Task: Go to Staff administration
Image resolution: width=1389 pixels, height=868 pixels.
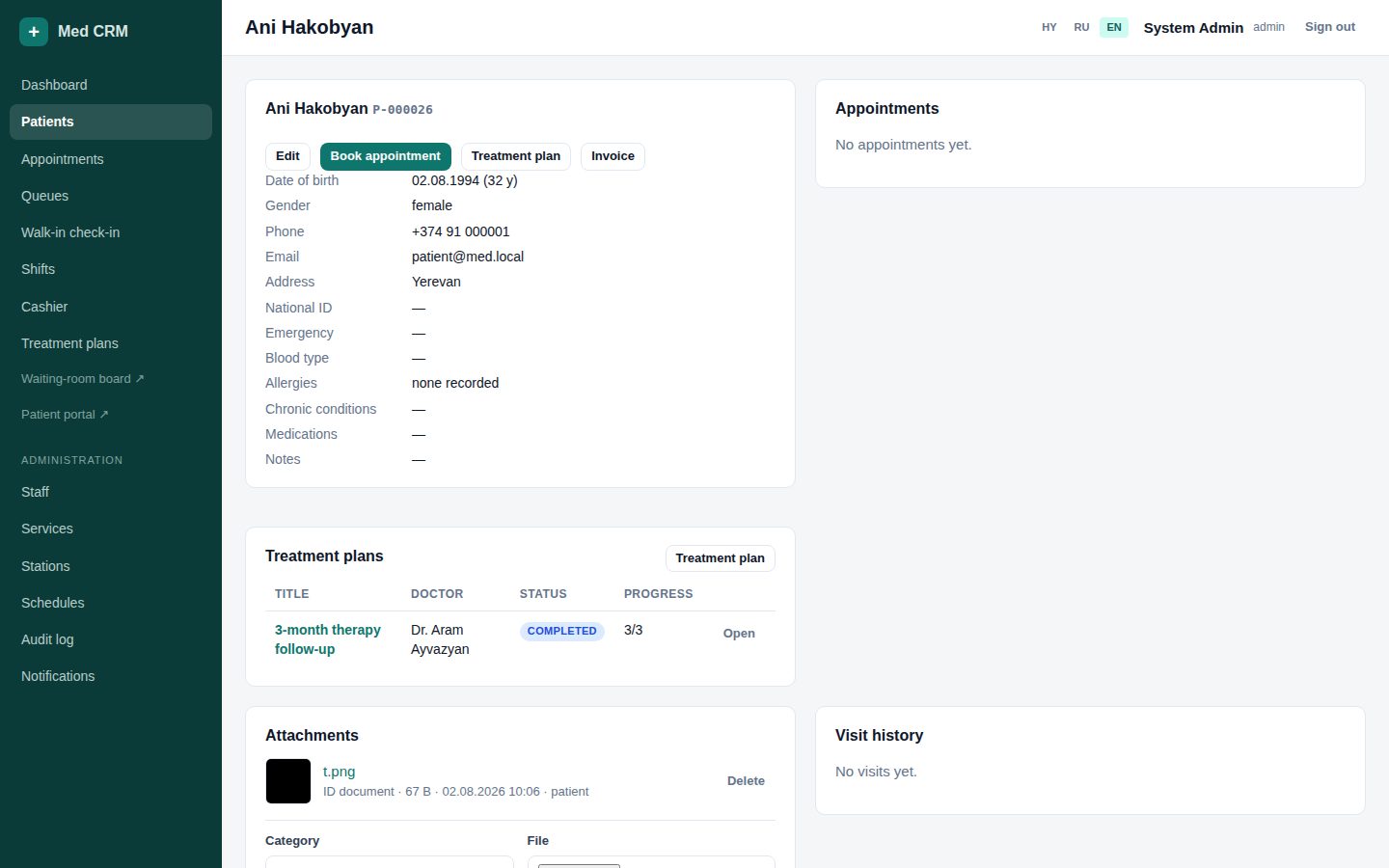Action: click(x=111, y=492)
